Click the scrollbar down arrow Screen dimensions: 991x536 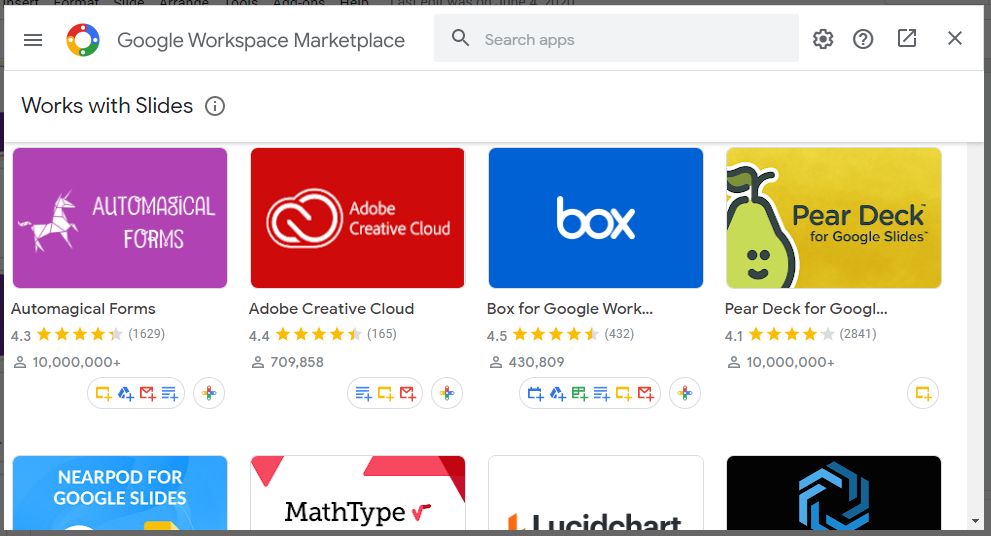976,521
